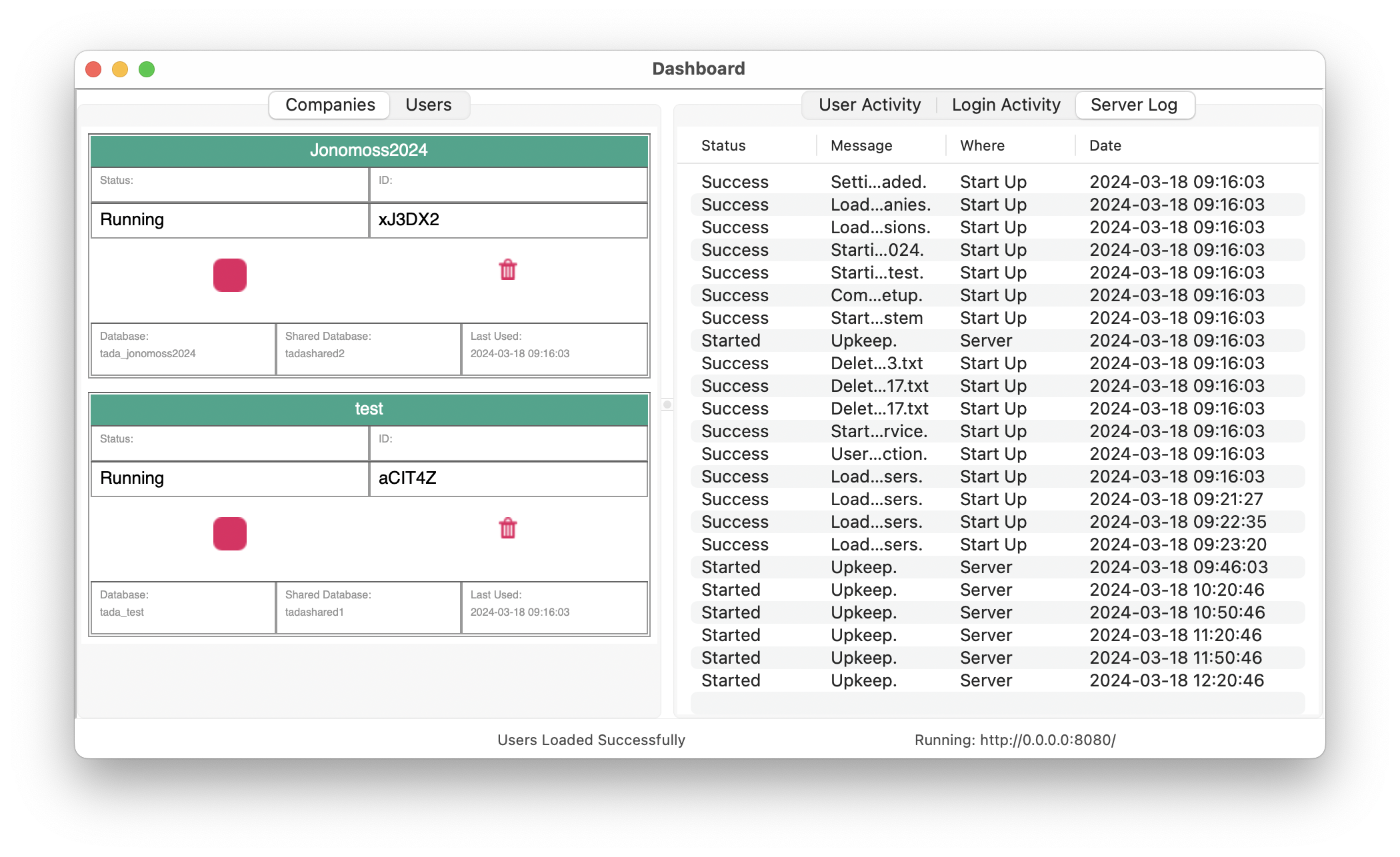Switch to the Users tab
The image size is (1400, 857).
tap(429, 105)
